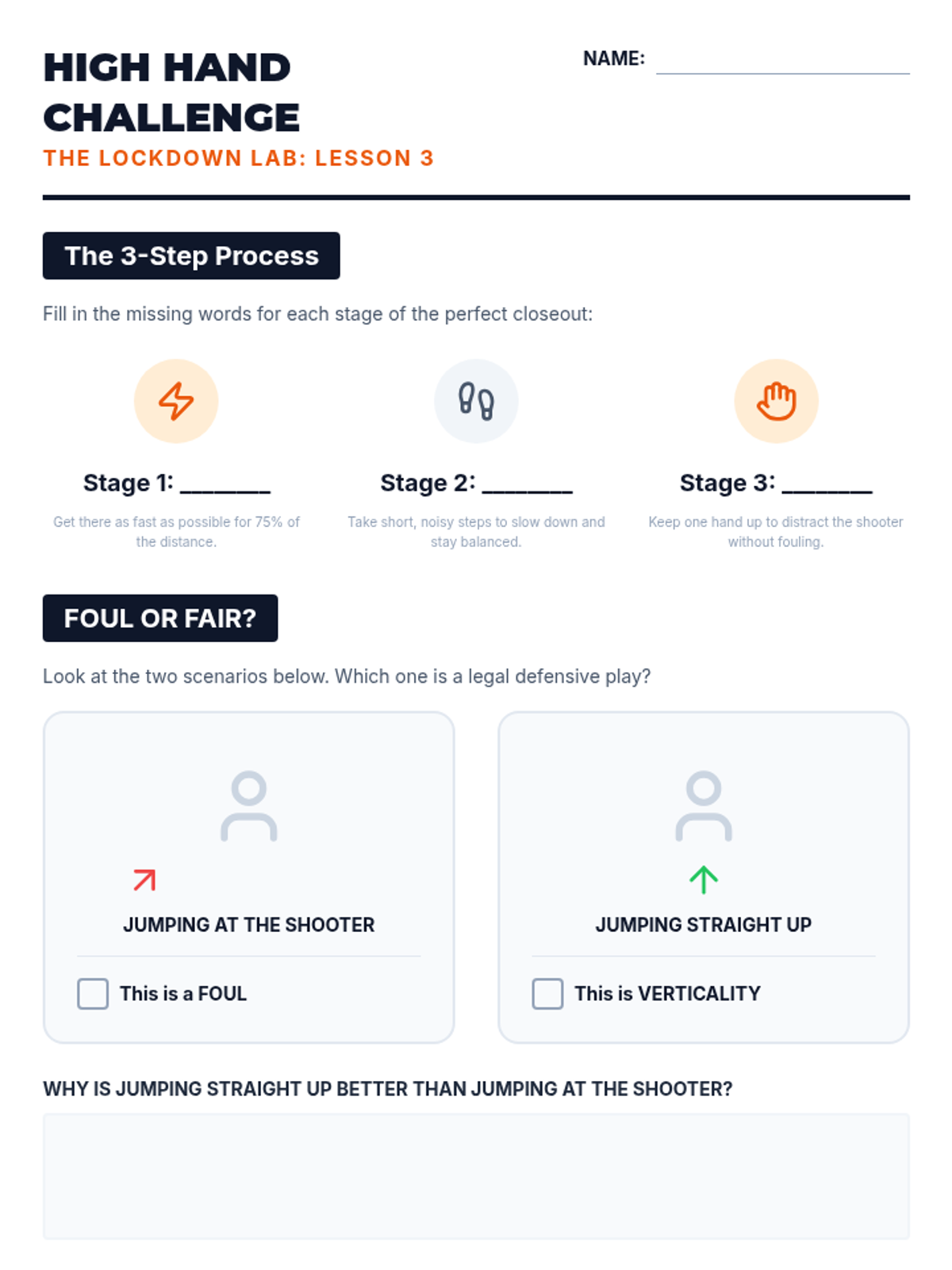Viewport: 952px width, 1270px height.
Task: Click 'The 3-Step Process' section header
Action: [x=191, y=256]
